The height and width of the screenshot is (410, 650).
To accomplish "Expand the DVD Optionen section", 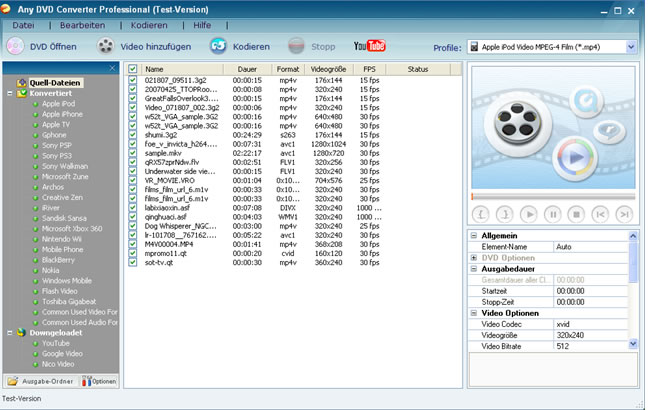I will tap(474, 257).
